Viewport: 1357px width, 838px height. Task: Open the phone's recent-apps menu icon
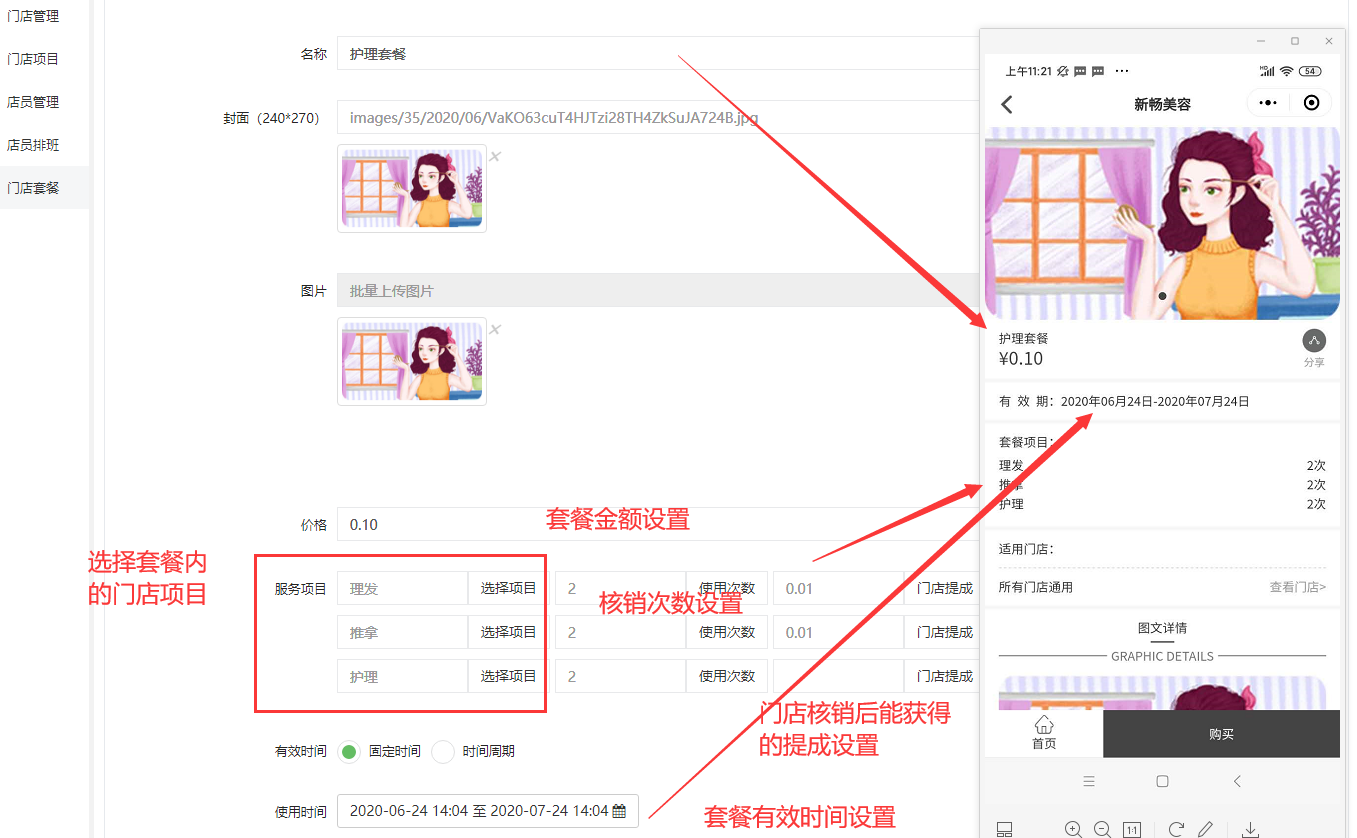1089,781
